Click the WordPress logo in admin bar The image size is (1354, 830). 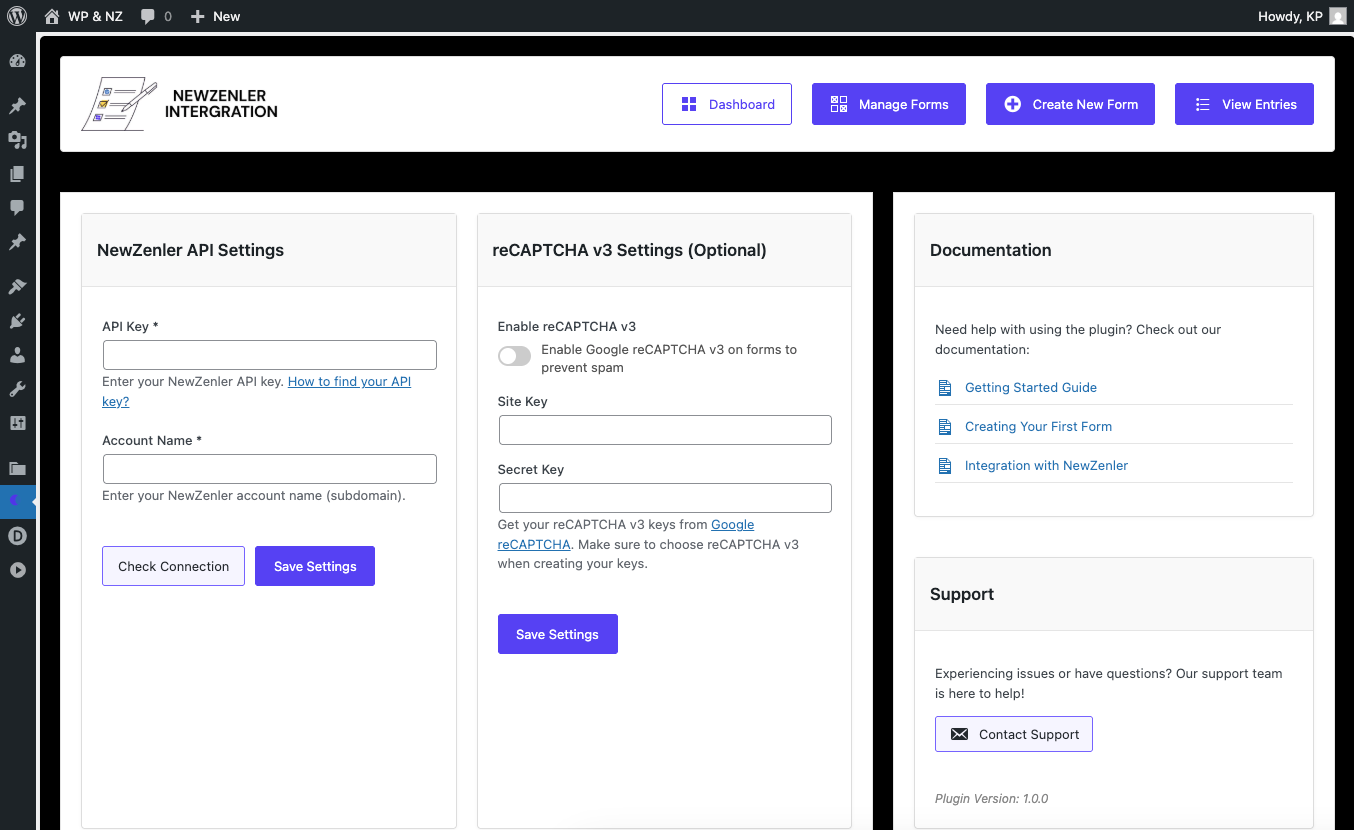[17, 16]
